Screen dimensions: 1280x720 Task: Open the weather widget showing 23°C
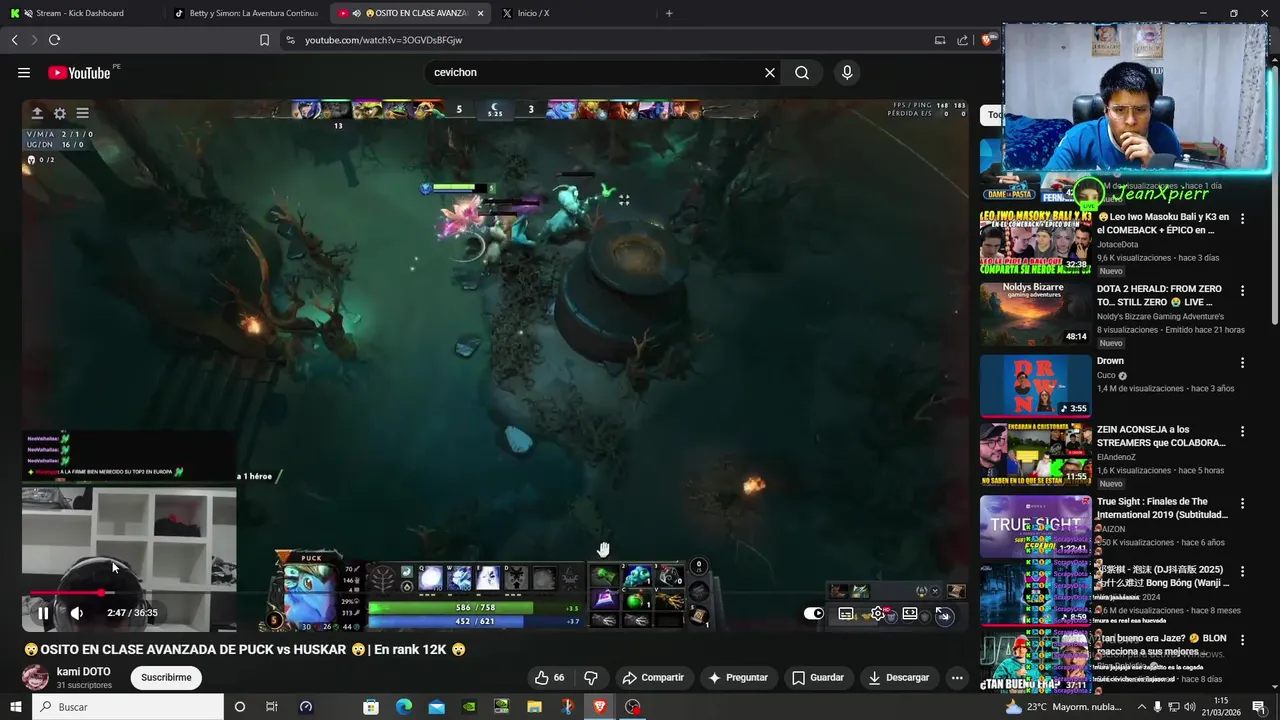pos(1066,707)
